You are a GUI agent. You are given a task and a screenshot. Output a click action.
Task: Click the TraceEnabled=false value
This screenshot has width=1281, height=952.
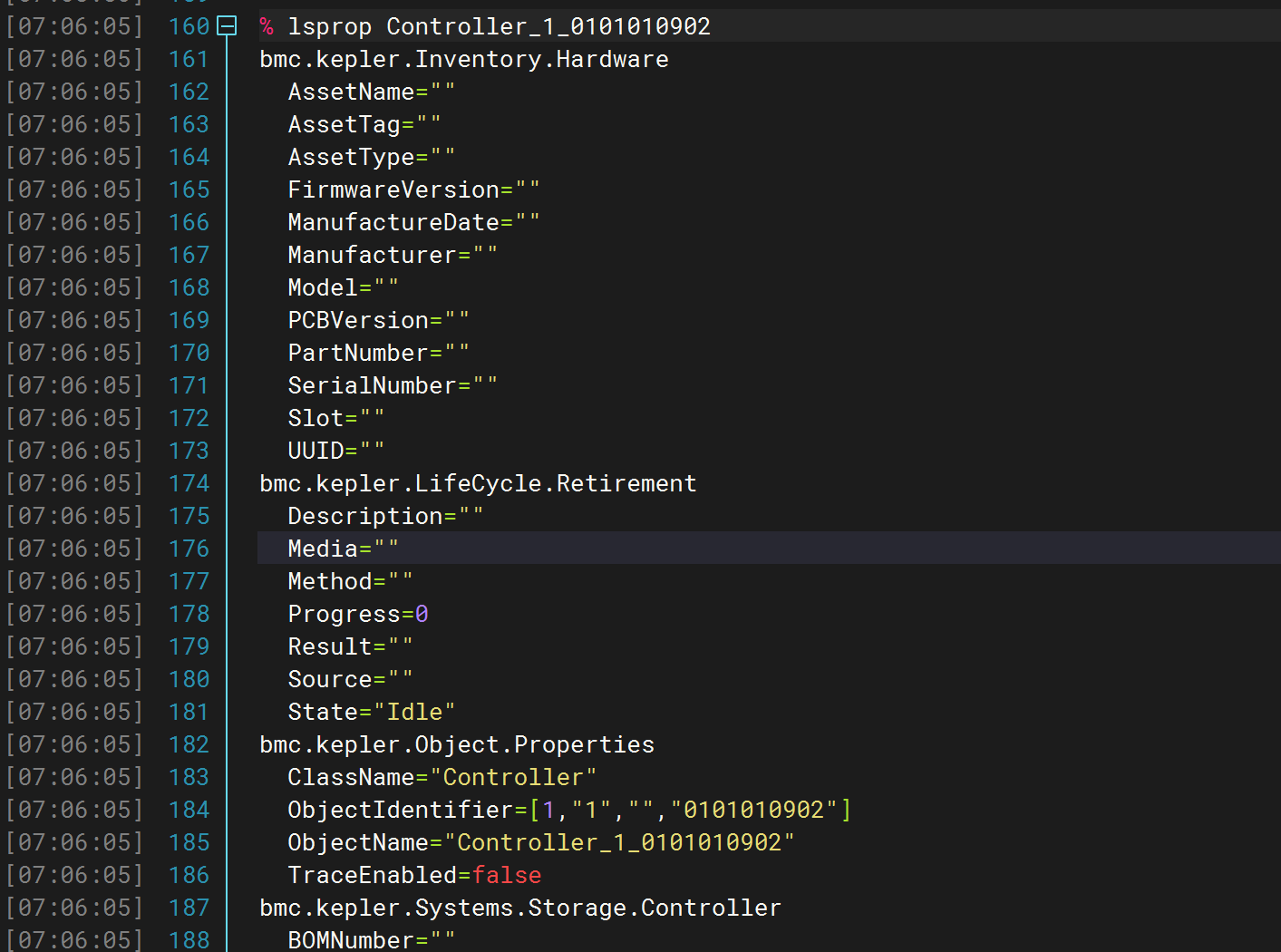[x=506, y=875]
